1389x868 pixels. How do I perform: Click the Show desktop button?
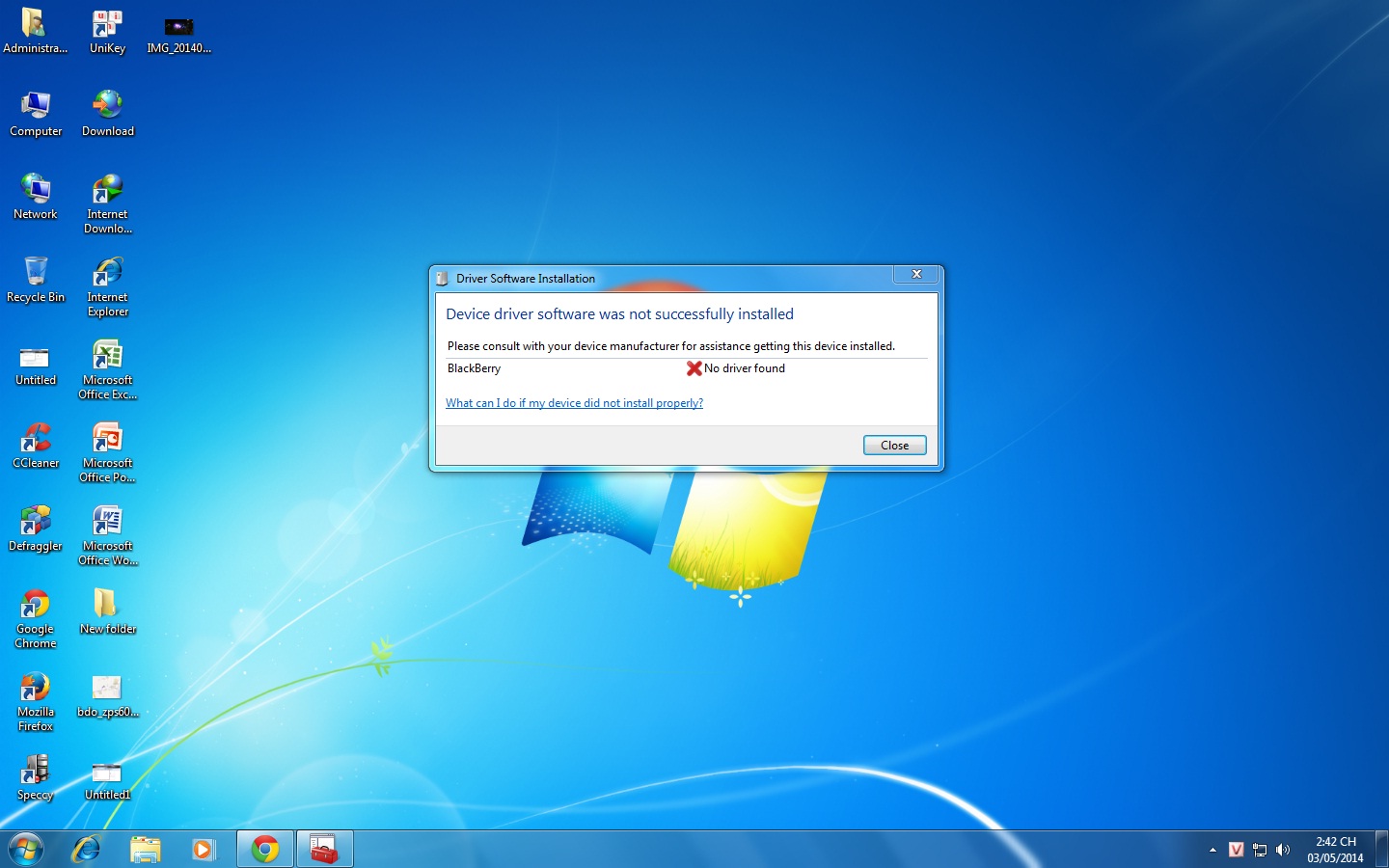coord(1381,850)
